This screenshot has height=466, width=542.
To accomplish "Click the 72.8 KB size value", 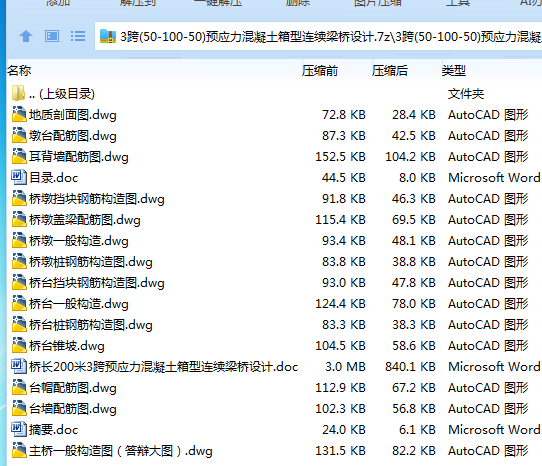I will coord(344,115).
